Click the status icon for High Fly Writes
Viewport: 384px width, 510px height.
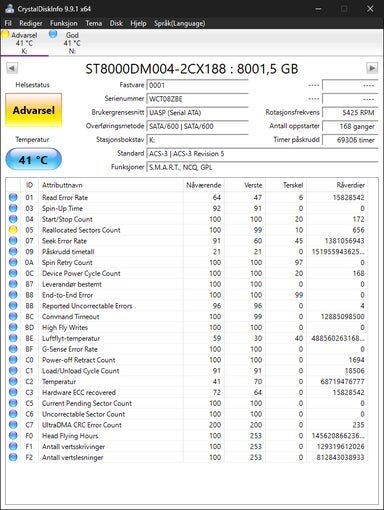point(13,327)
